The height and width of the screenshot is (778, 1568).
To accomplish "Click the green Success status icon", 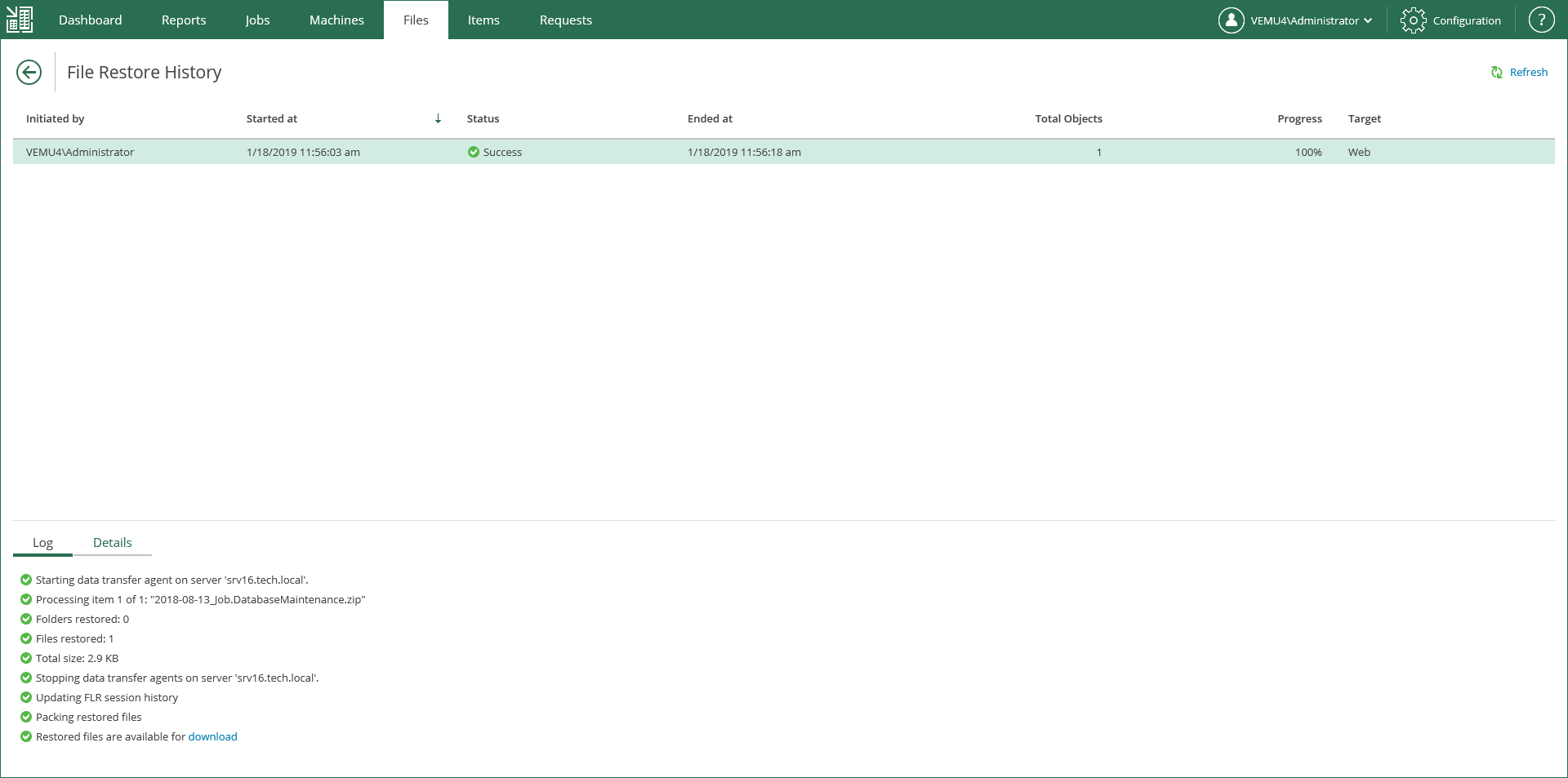I will coord(473,152).
